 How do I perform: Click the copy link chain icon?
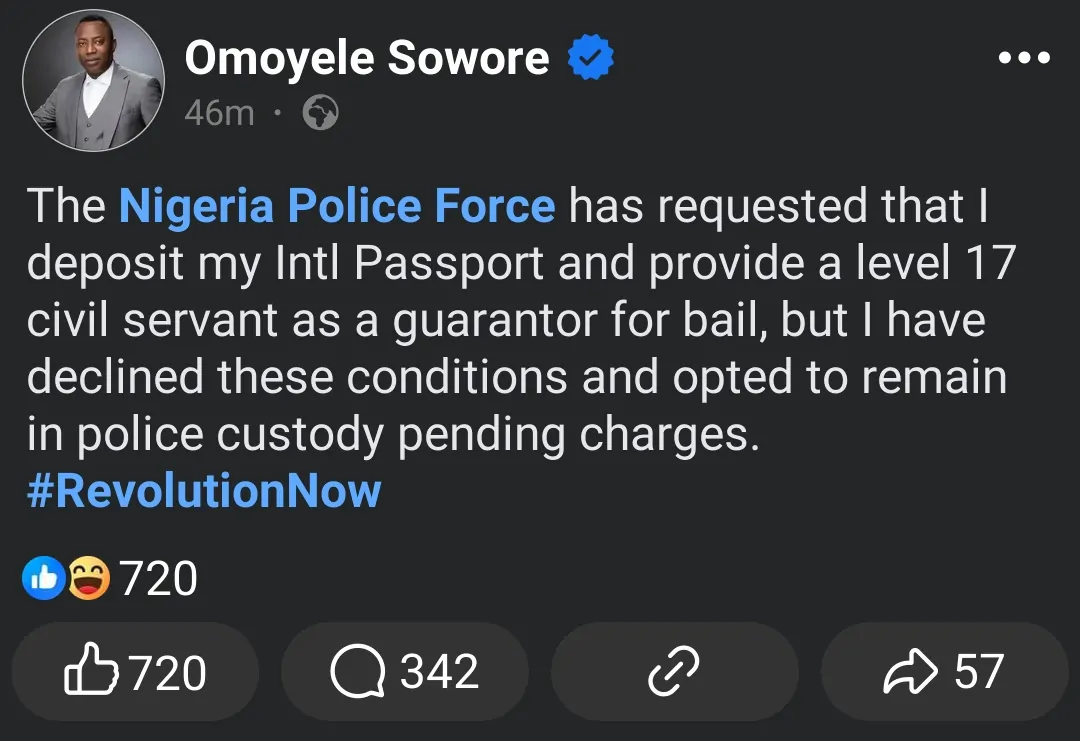[674, 672]
